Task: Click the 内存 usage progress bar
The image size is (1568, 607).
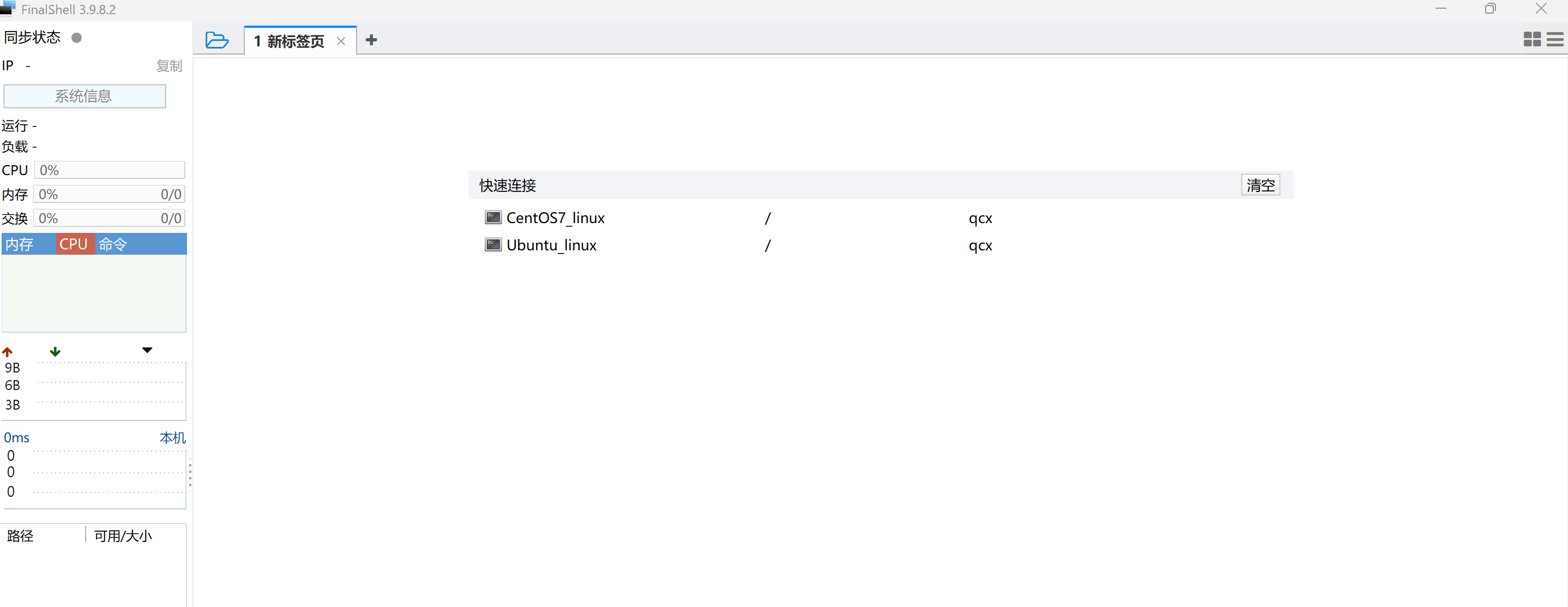Action: 110,194
